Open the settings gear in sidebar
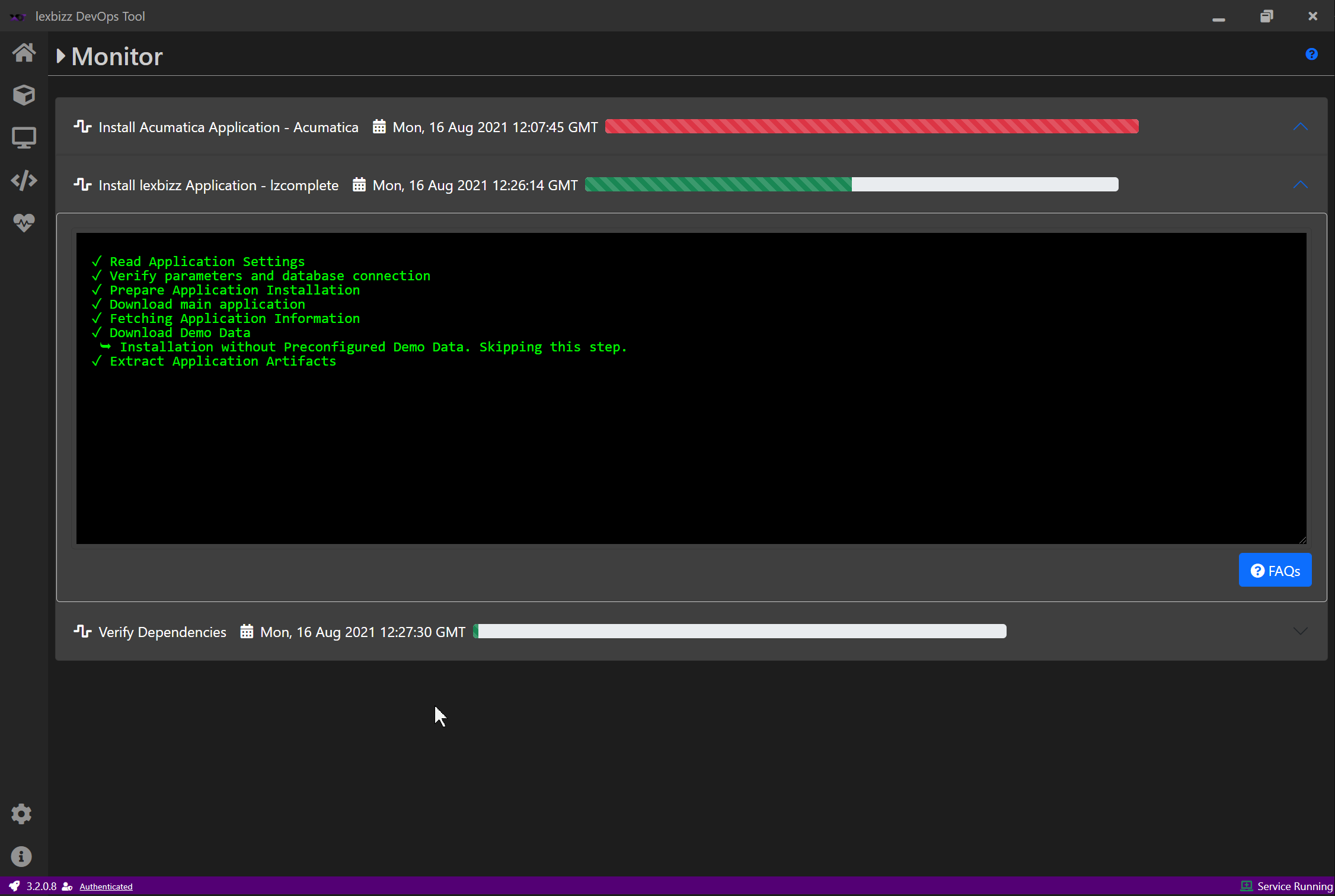 click(21, 814)
